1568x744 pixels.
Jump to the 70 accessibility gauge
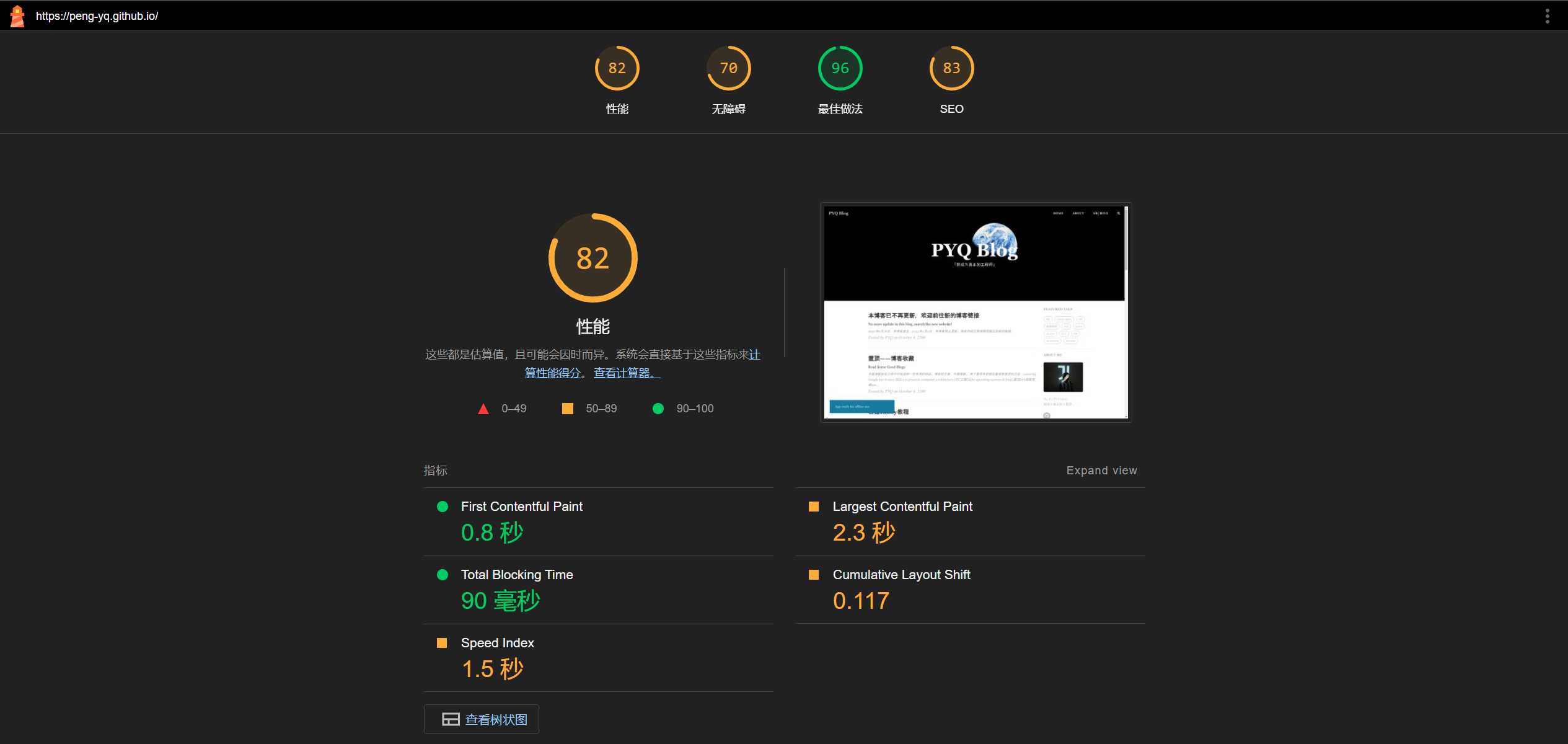click(728, 68)
